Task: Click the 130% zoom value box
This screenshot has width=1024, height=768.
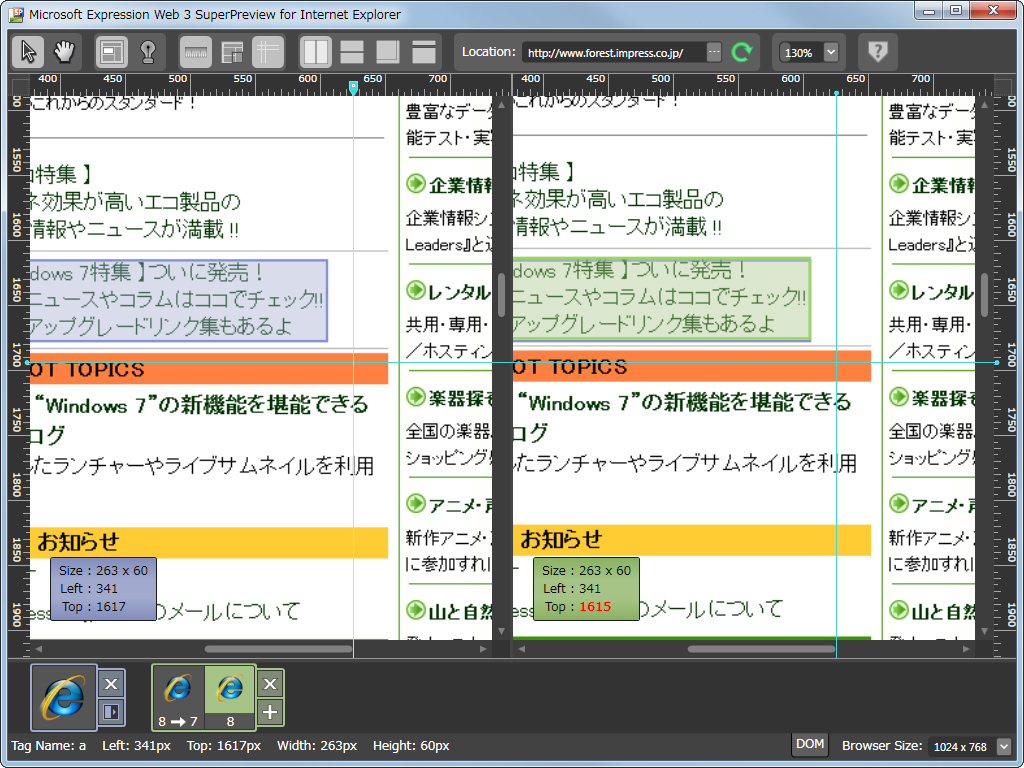Action: pyautogui.click(x=800, y=52)
